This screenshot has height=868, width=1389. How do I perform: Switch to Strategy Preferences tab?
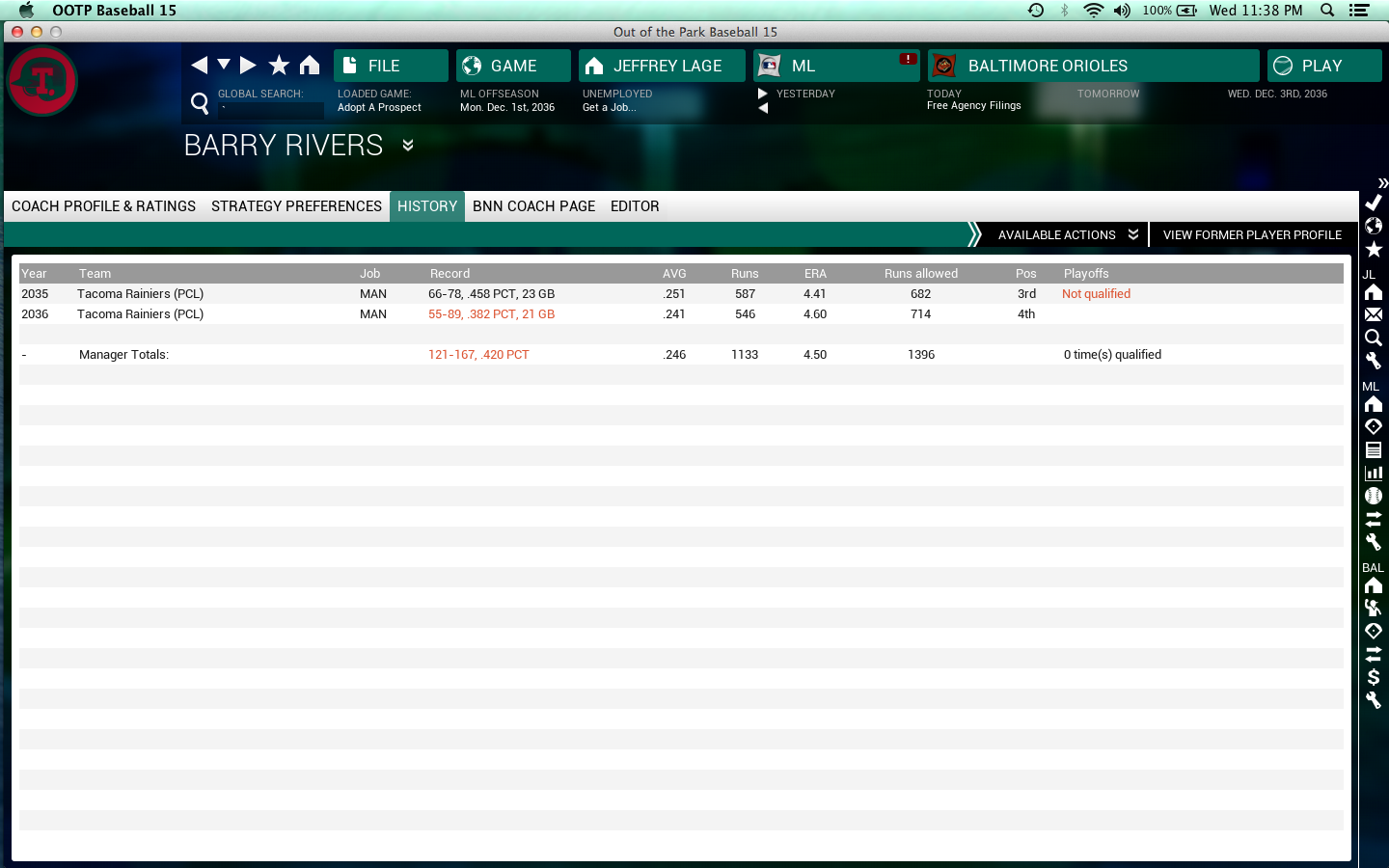pos(296,206)
